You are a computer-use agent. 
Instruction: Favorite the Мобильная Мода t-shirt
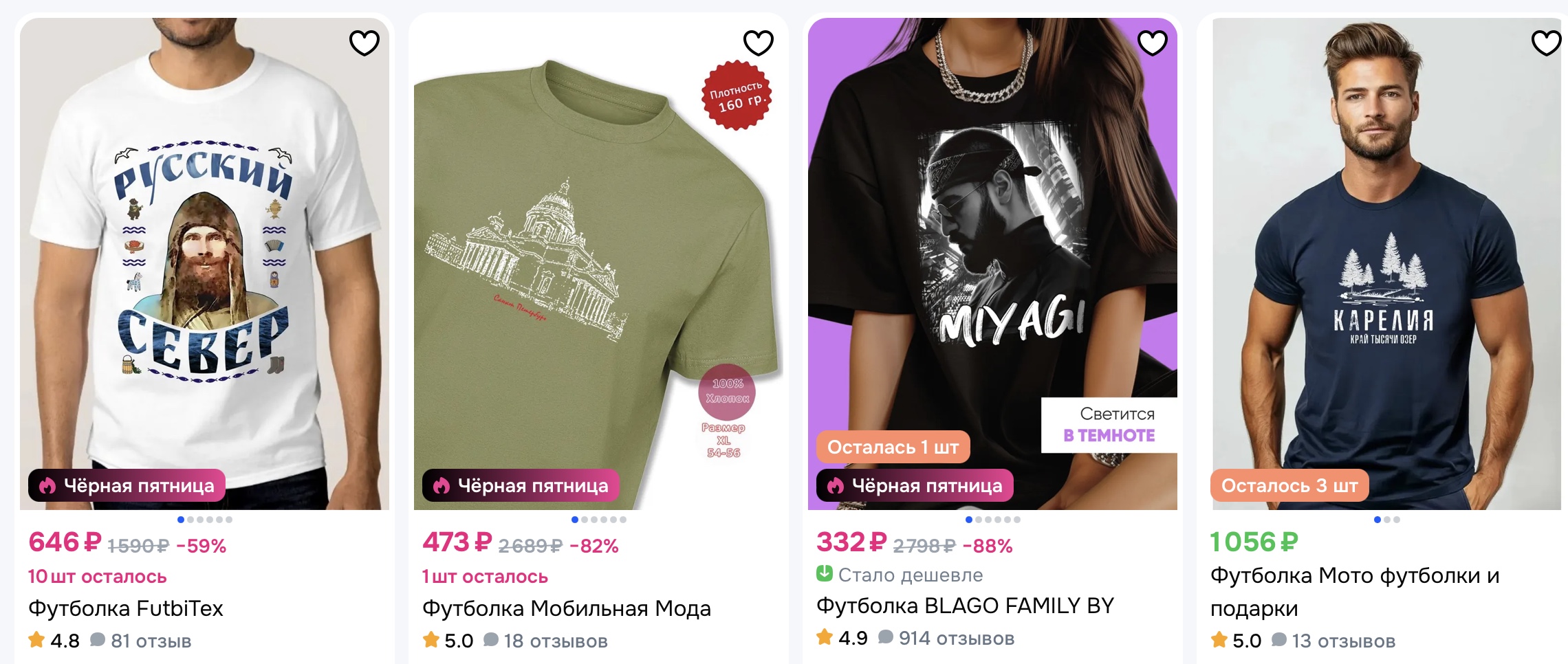(758, 43)
